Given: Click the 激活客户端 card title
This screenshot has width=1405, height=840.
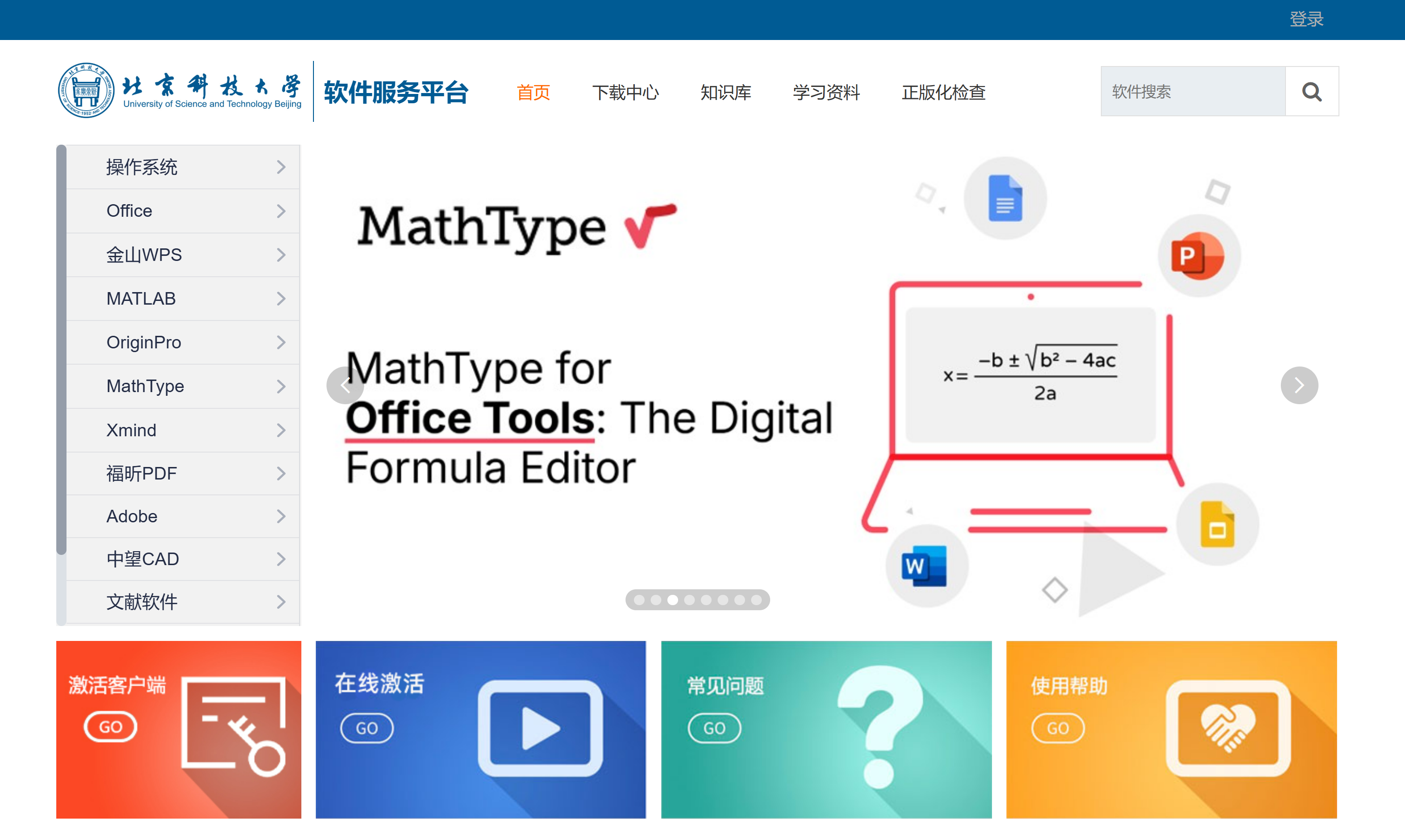Looking at the screenshot, I should click(x=117, y=685).
